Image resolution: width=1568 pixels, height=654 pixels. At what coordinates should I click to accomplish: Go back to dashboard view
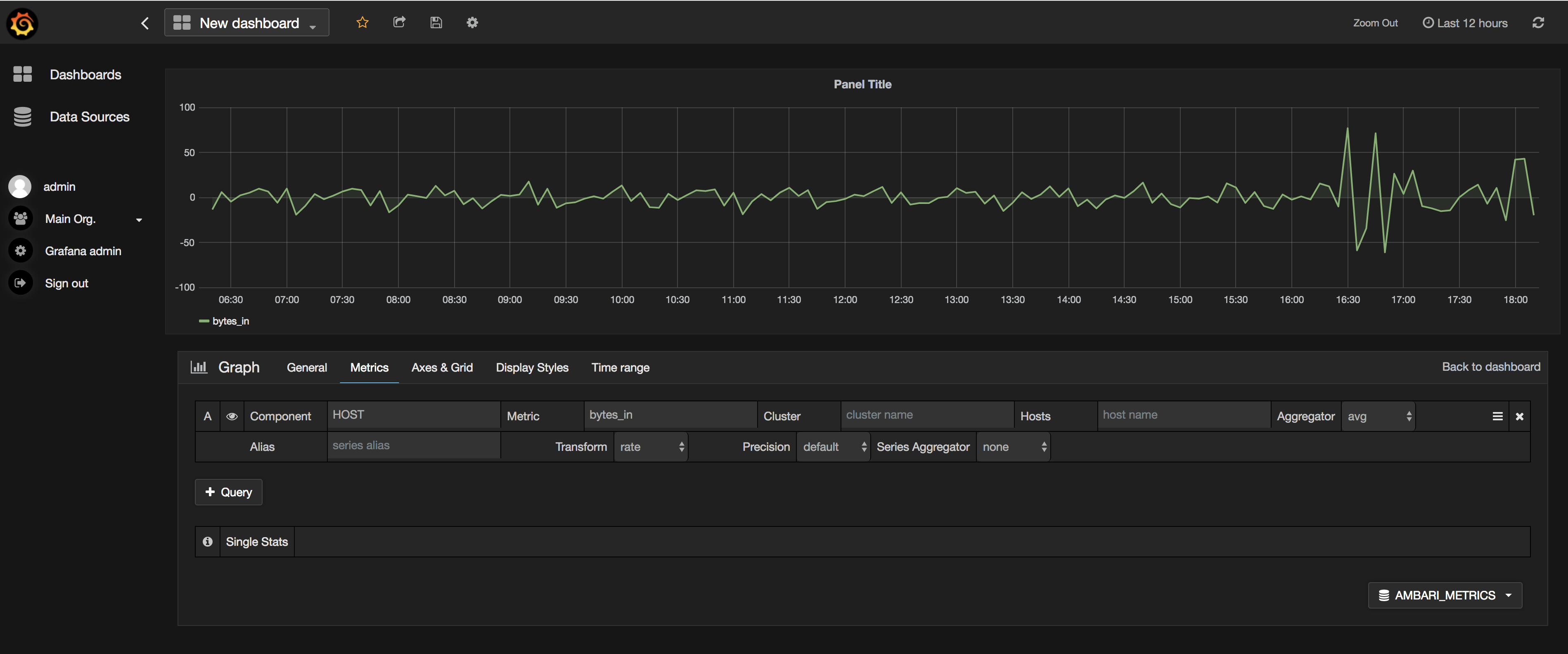click(1491, 367)
